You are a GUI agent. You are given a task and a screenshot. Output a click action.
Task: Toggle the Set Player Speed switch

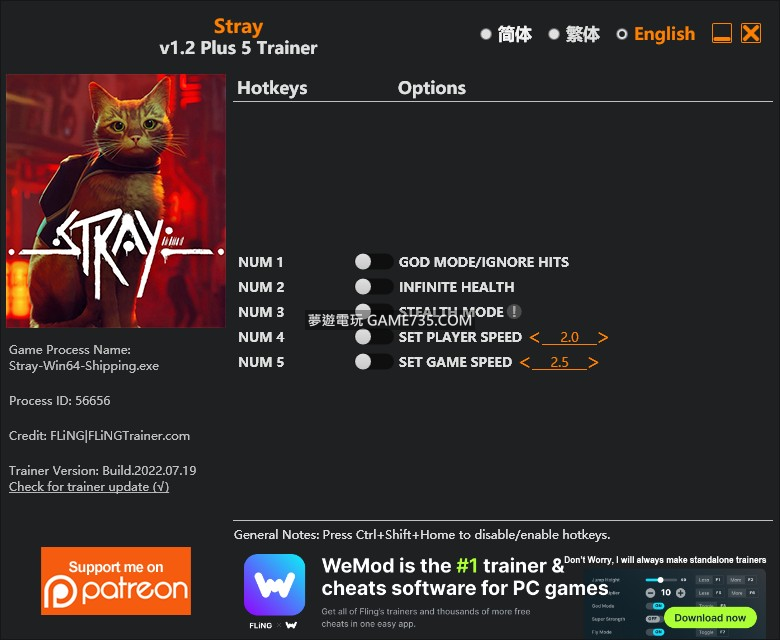(x=374, y=337)
